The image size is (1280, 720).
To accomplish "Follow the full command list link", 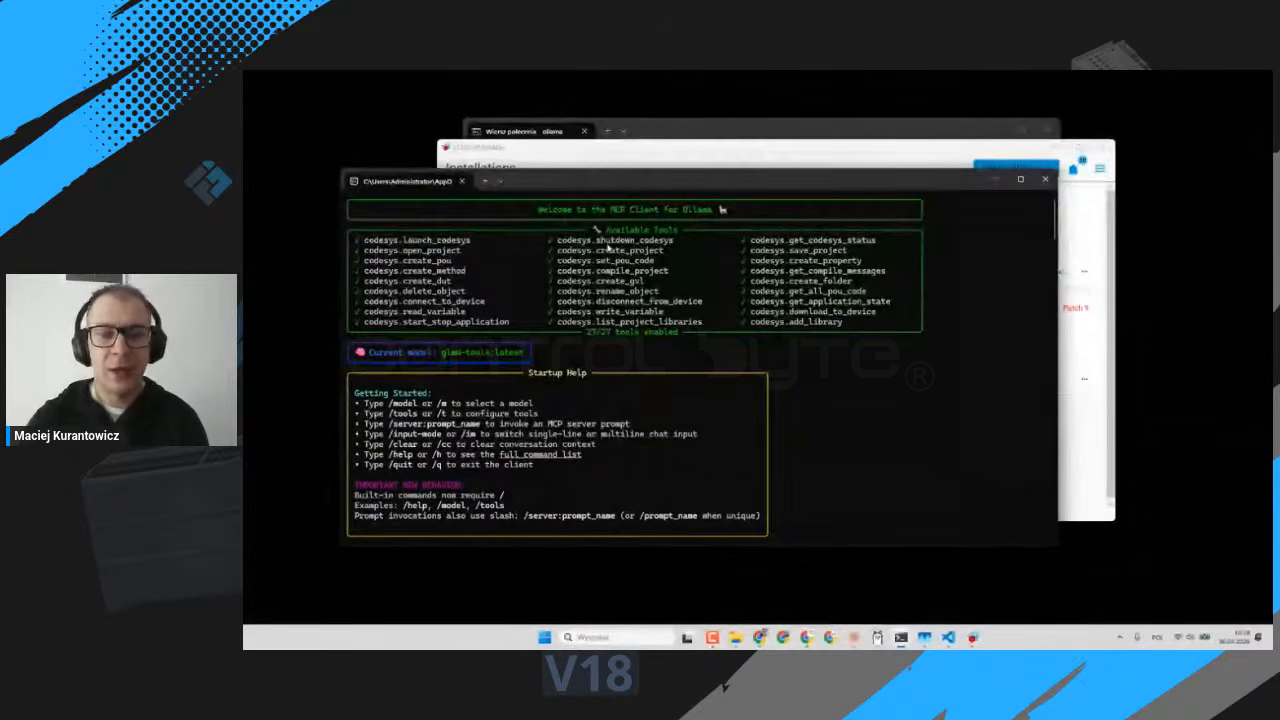I will (540, 454).
